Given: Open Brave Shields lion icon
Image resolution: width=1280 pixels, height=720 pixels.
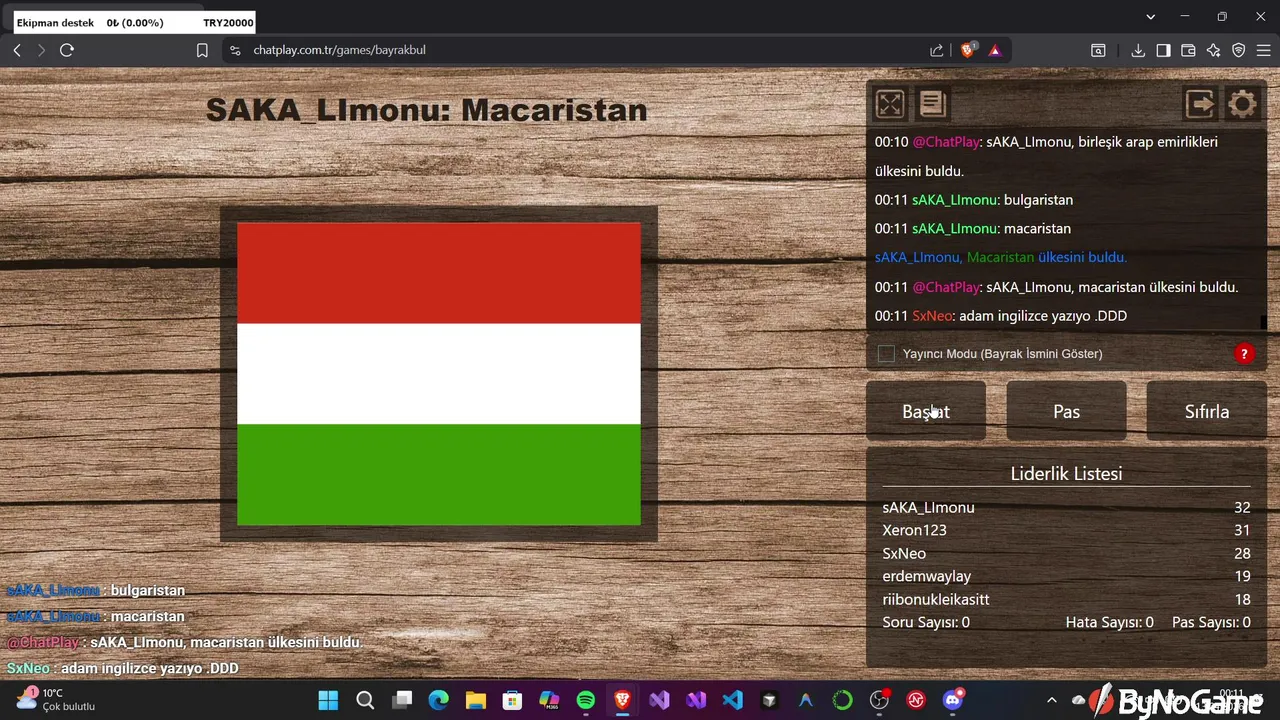Looking at the screenshot, I should [968, 50].
